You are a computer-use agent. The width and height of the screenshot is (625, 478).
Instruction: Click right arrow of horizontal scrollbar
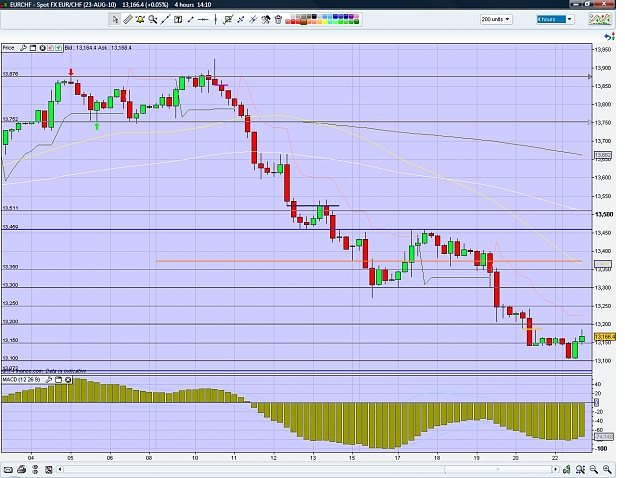coord(555,469)
